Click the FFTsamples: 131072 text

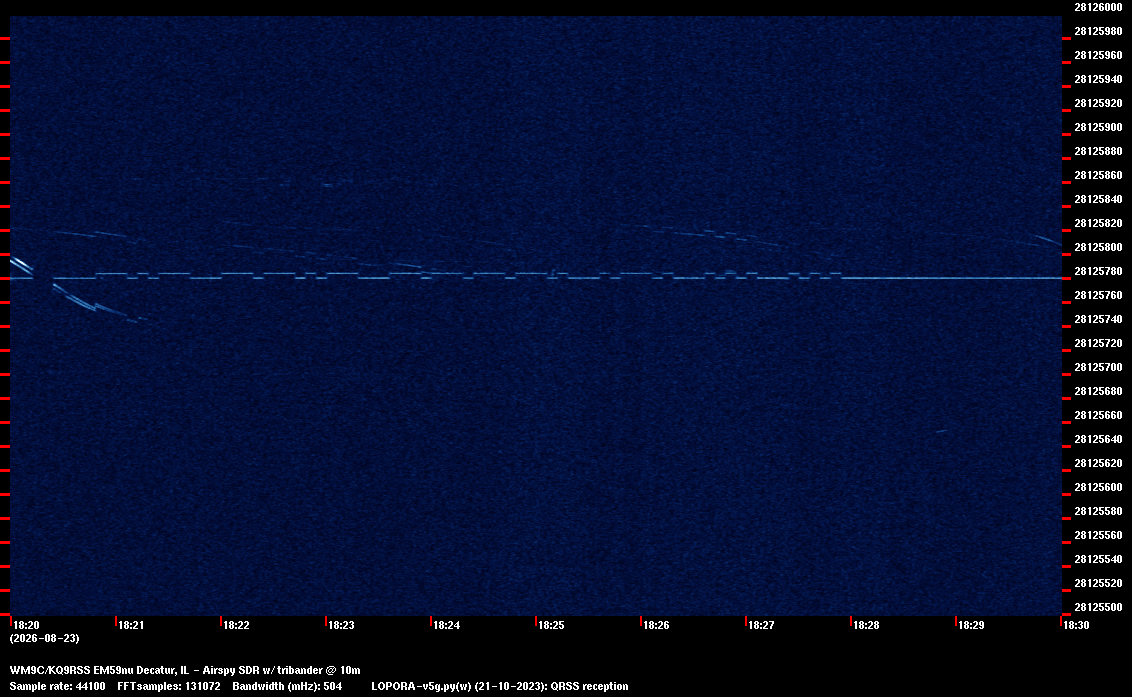169,686
